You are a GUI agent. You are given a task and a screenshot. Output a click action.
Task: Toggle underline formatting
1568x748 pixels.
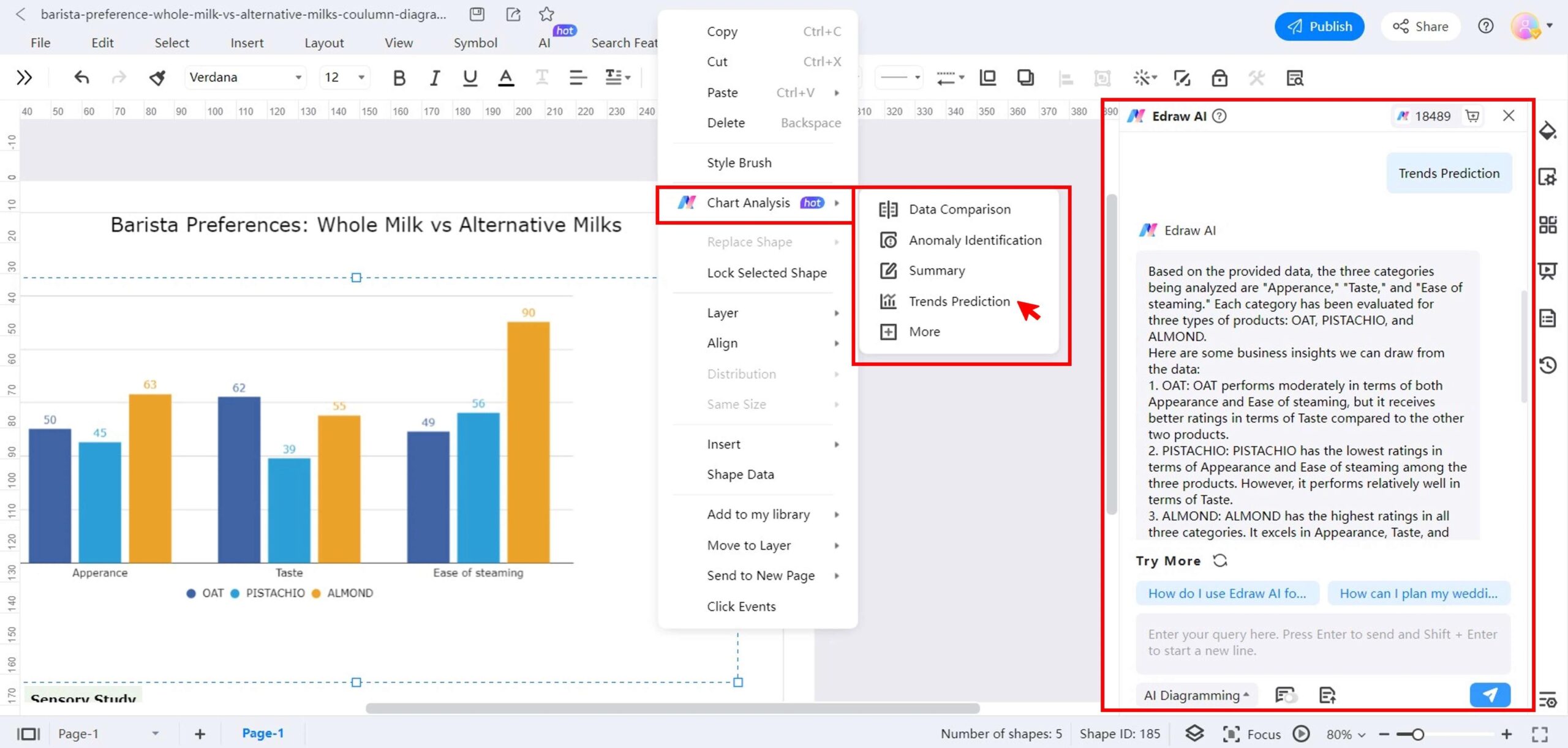click(469, 77)
